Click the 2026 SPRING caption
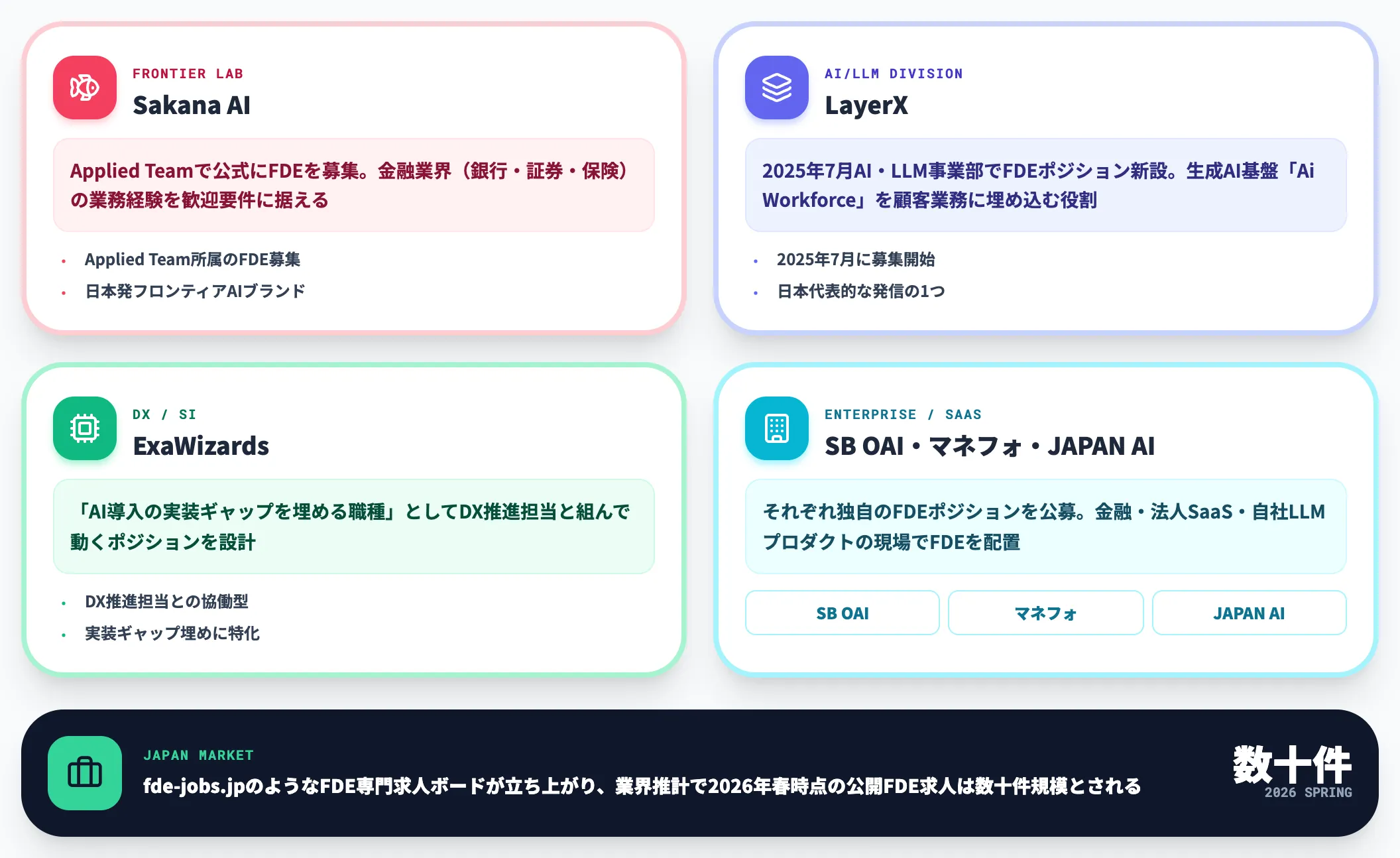This screenshot has height=858, width=1400. coord(1308,792)
